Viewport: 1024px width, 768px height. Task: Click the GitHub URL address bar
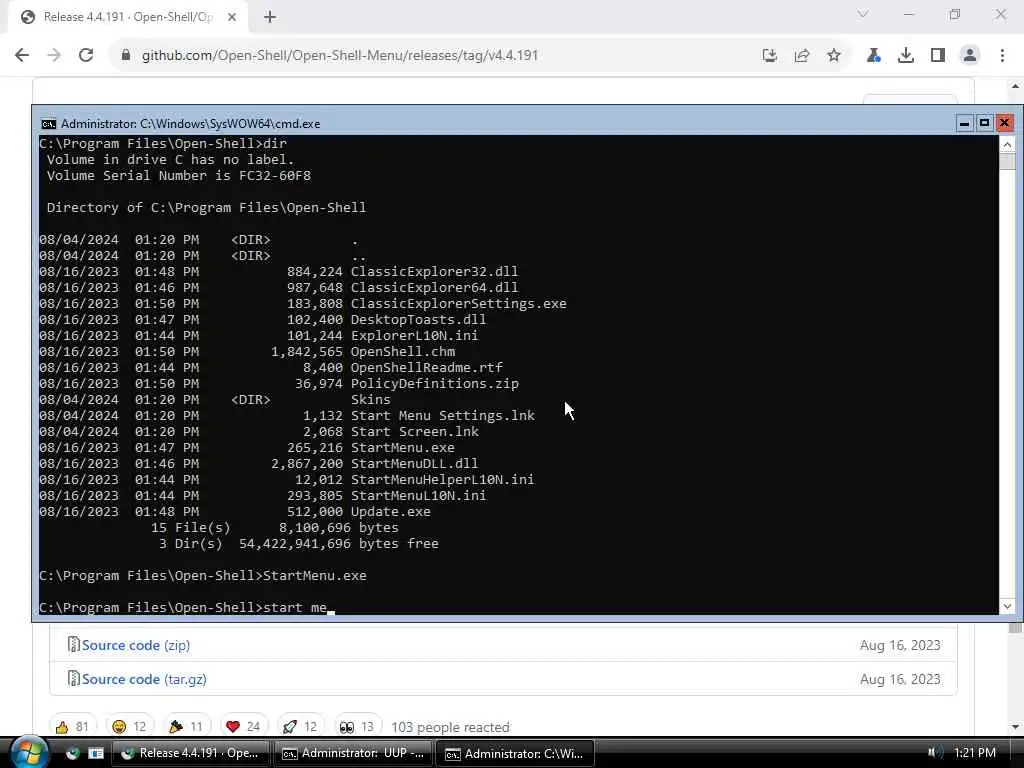pos(340,56)
